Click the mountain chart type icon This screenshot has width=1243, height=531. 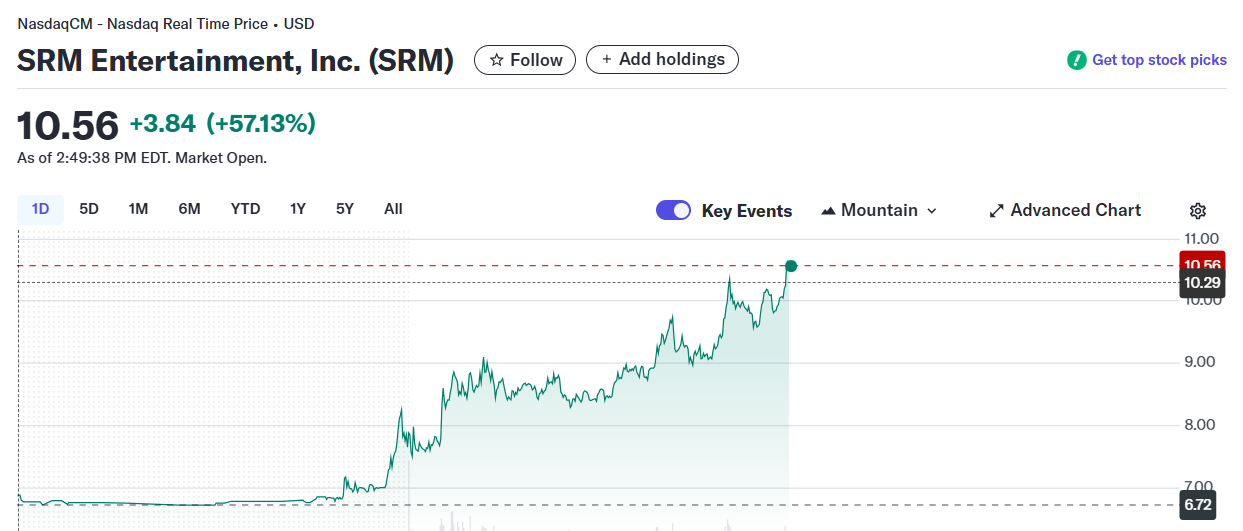pos(828,210)
